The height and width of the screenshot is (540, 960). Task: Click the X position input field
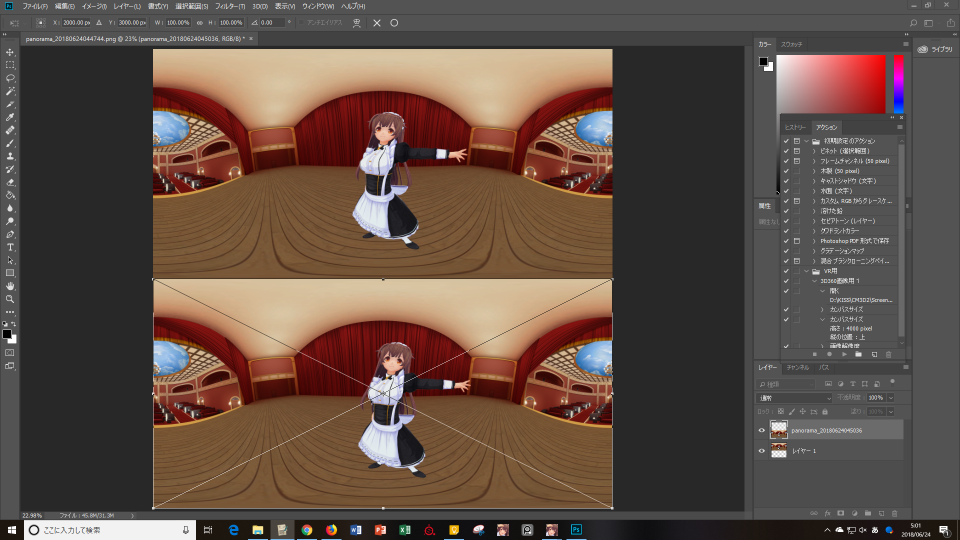tap(76, 23)
